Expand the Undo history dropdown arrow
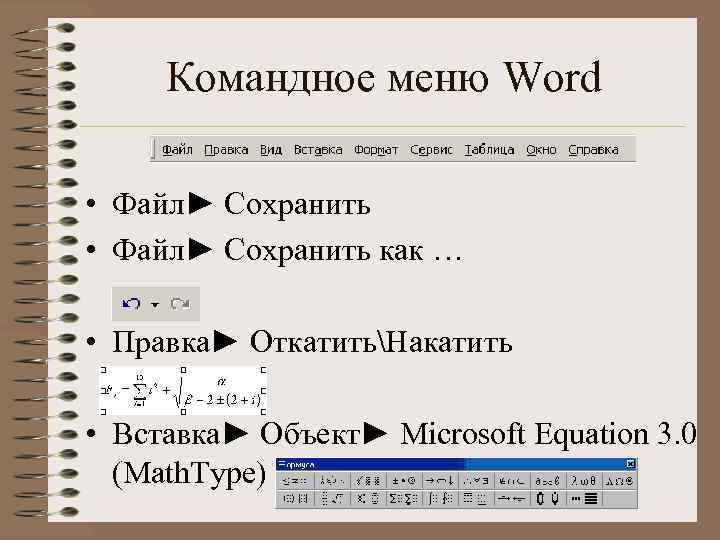 155,304
